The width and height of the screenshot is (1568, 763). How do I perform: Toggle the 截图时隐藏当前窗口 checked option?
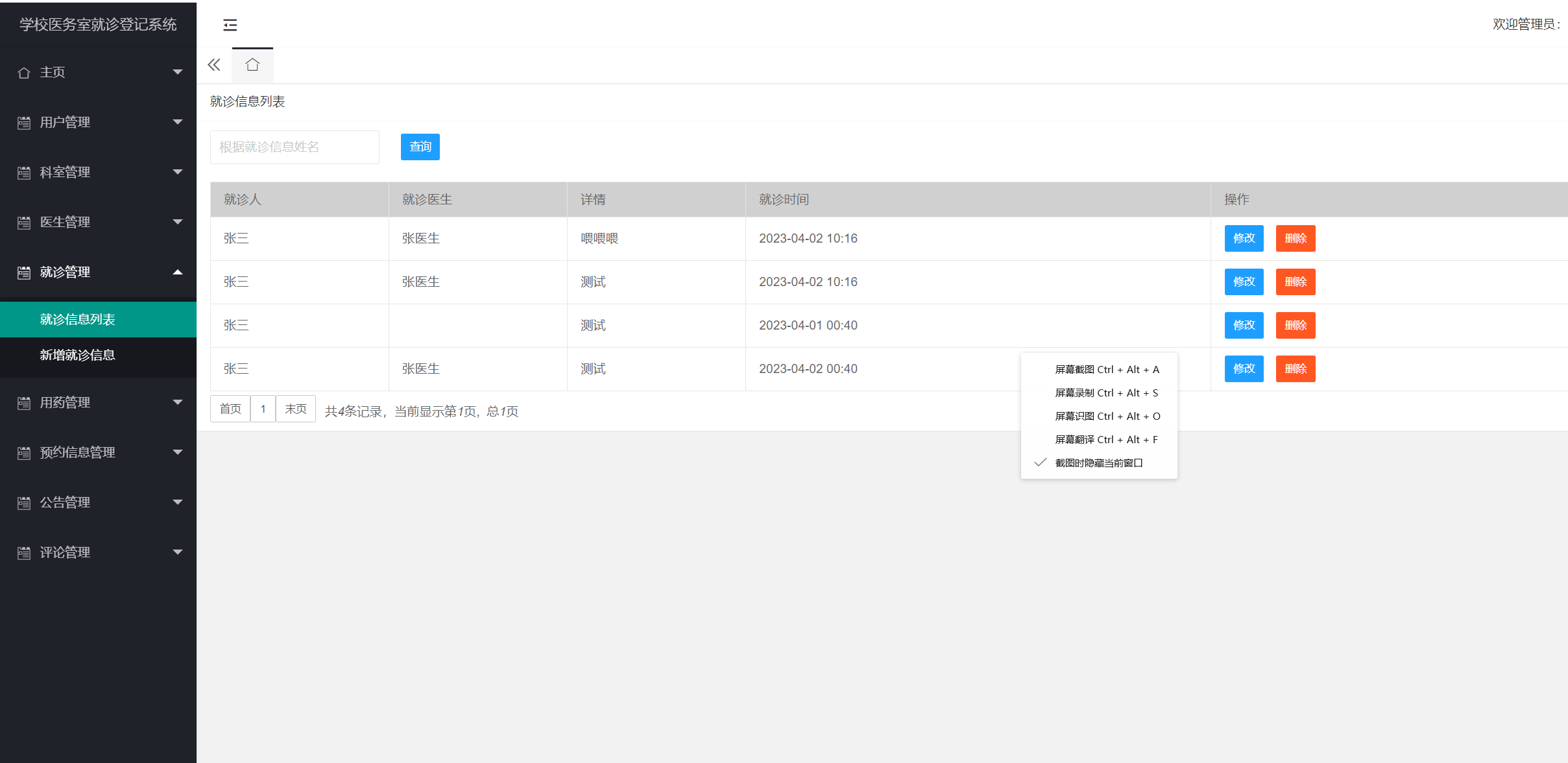(x=1098, y=463)
